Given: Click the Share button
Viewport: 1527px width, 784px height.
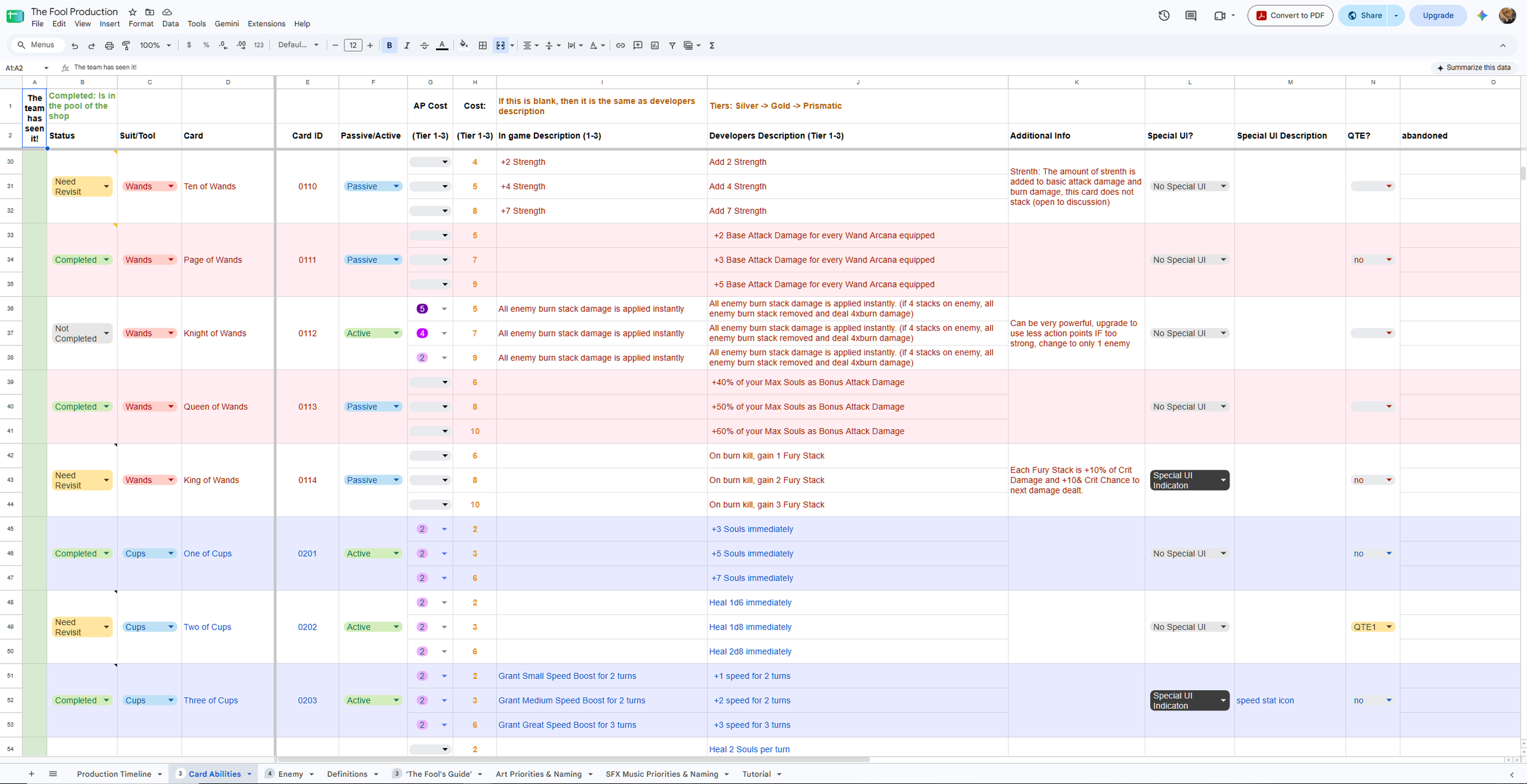Looking at the screenshot, I should pos(1365,15).
